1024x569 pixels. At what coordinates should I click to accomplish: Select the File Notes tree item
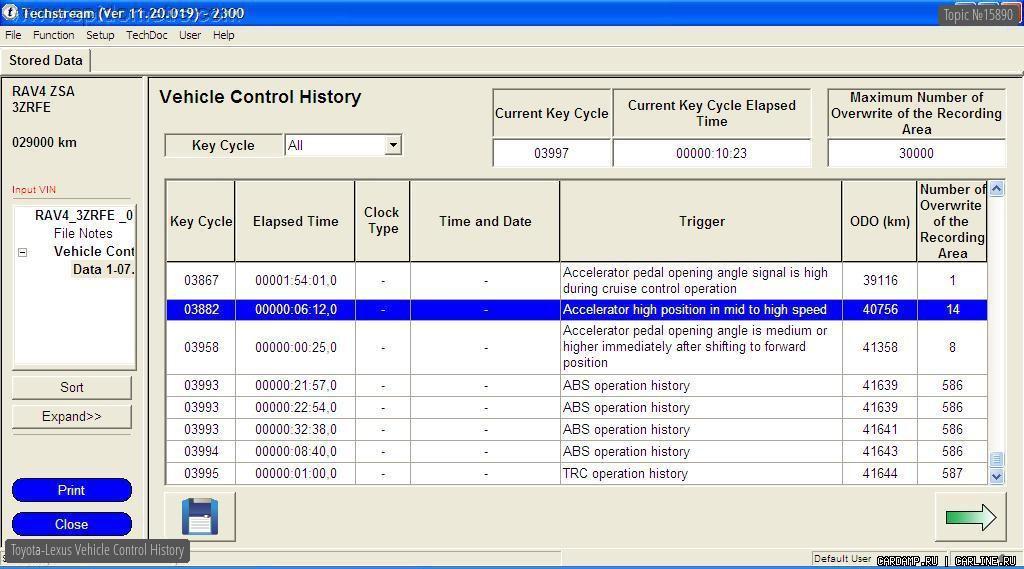[x=83, y=233]
